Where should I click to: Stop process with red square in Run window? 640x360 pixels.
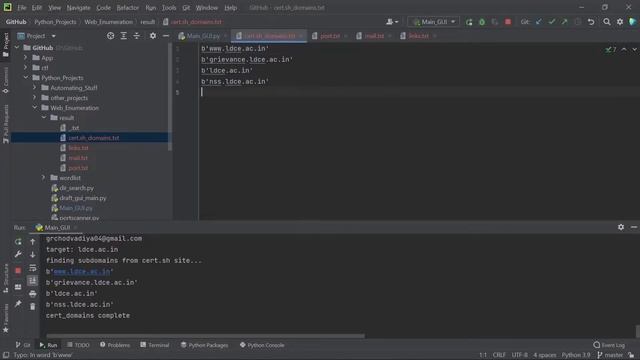(x=18, y=271)
